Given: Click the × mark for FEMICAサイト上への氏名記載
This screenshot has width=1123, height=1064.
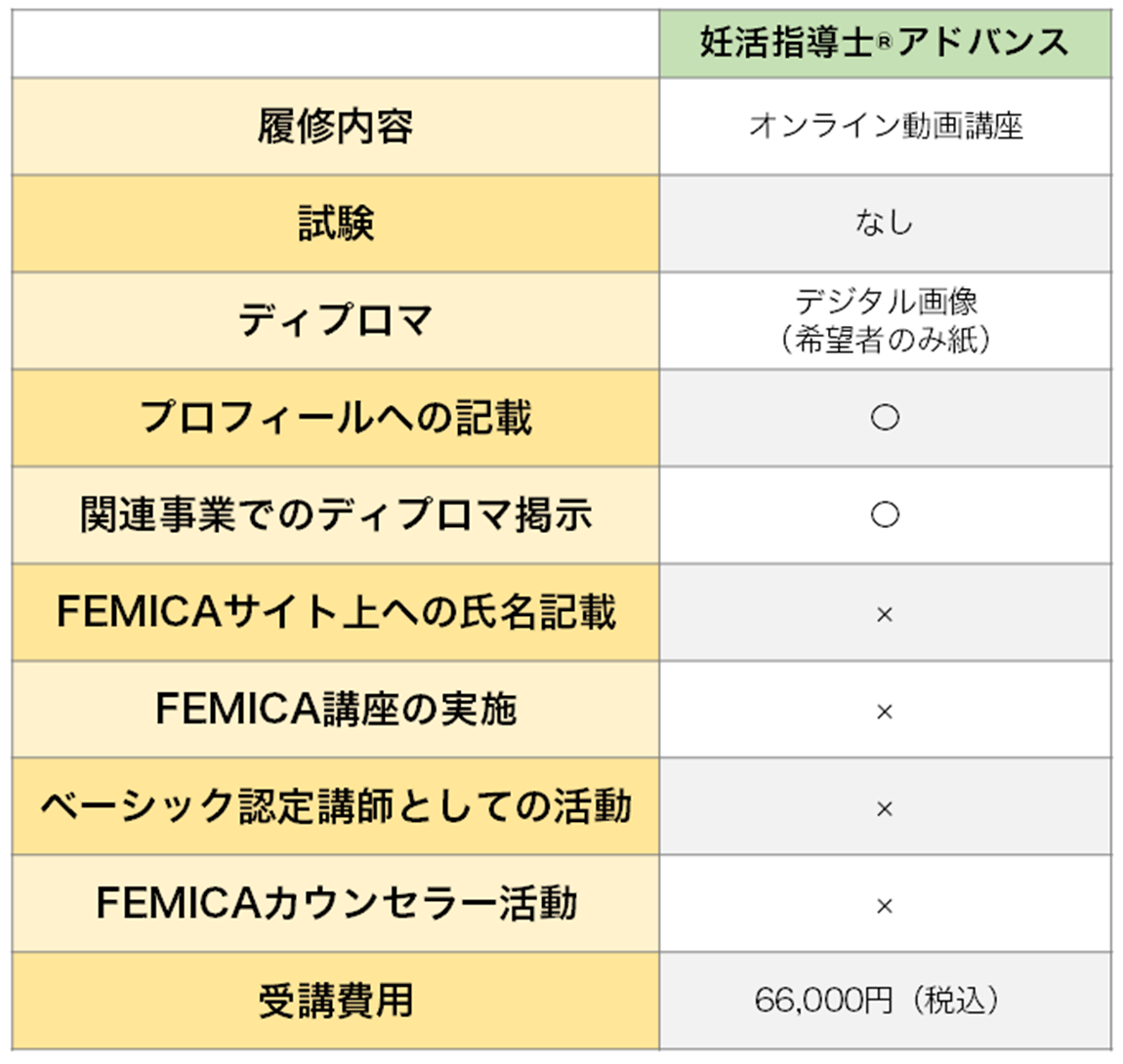Looking at the screenshot, I should coord(885,614).
